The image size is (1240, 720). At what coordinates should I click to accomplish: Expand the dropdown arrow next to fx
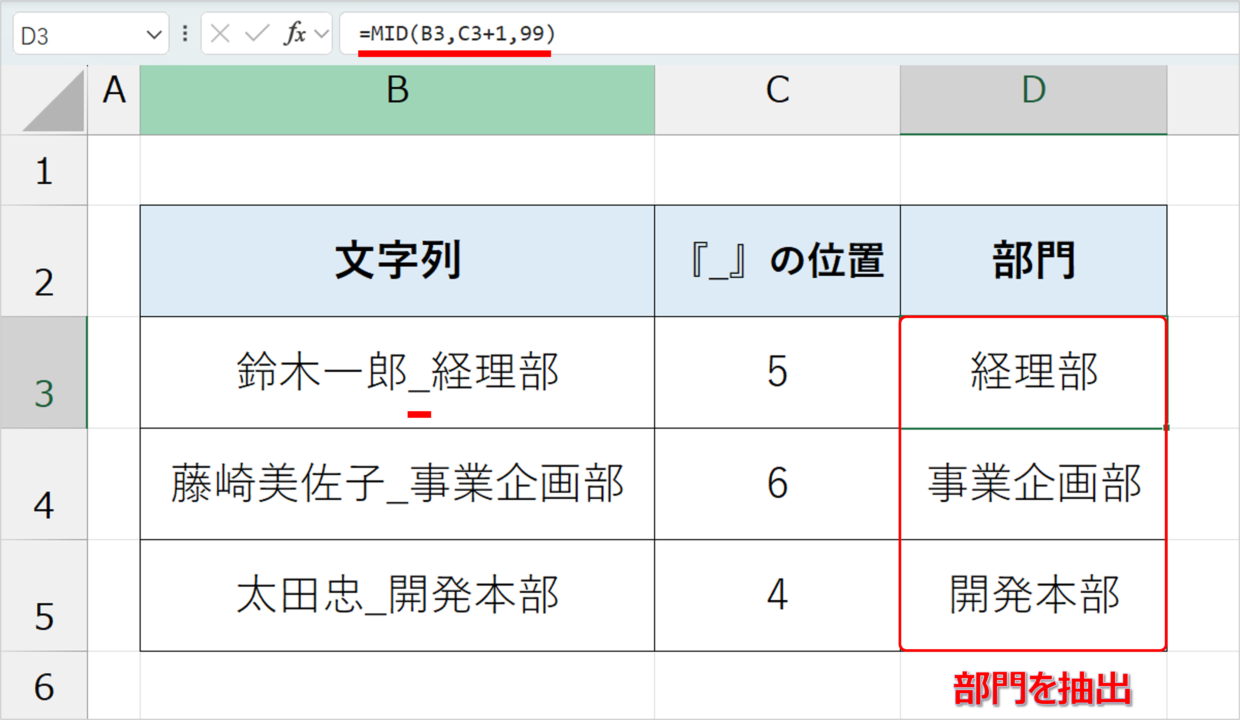point(321,34)
